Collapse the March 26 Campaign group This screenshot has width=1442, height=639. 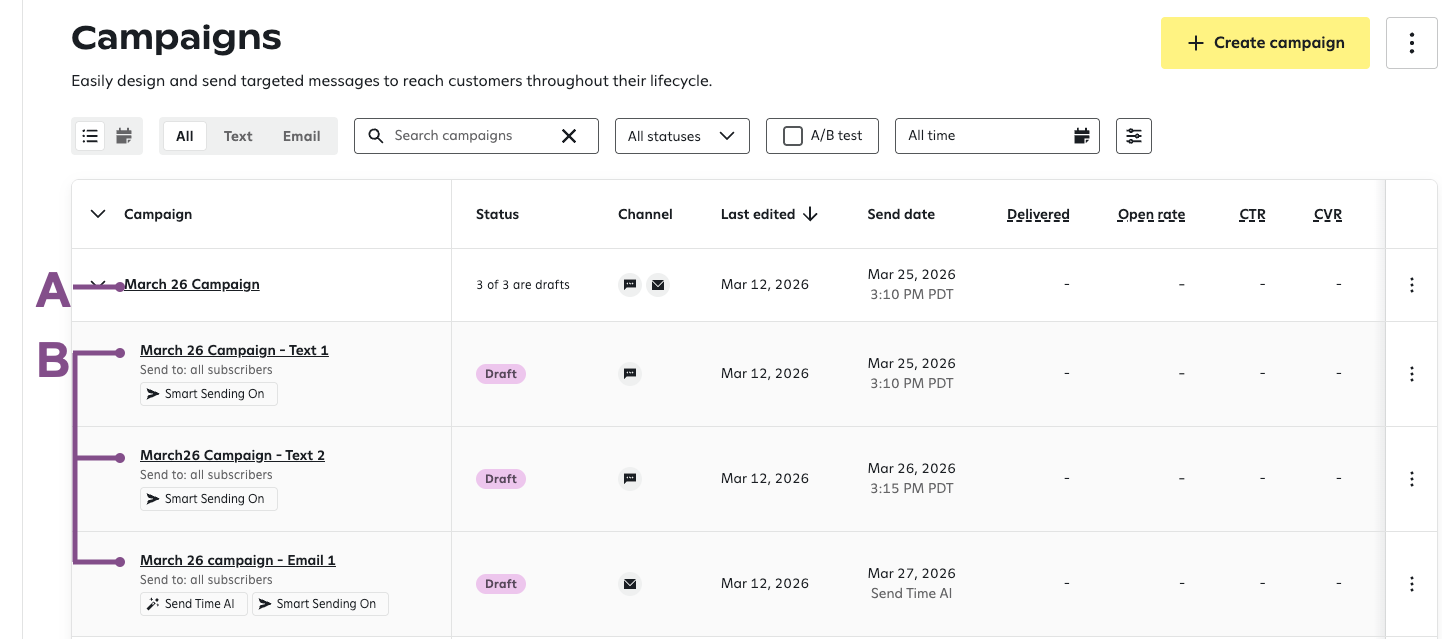[x=98, y=285]
